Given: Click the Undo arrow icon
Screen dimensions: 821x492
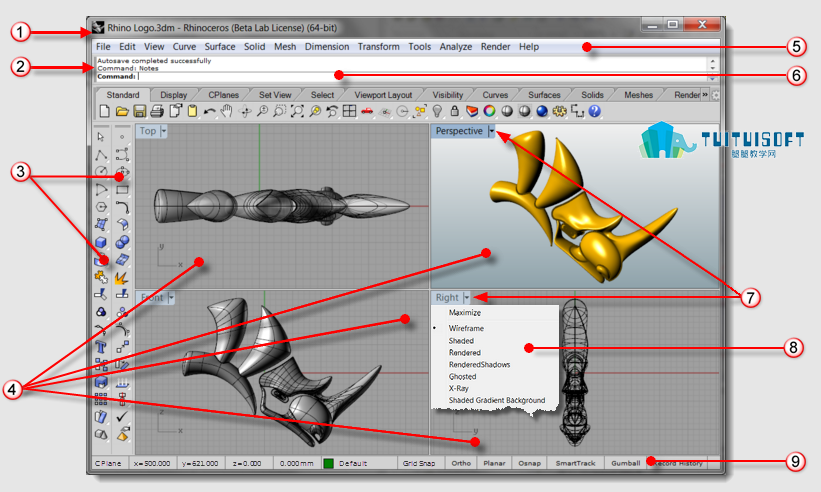Looking at the screenshot, I should 209,111.
